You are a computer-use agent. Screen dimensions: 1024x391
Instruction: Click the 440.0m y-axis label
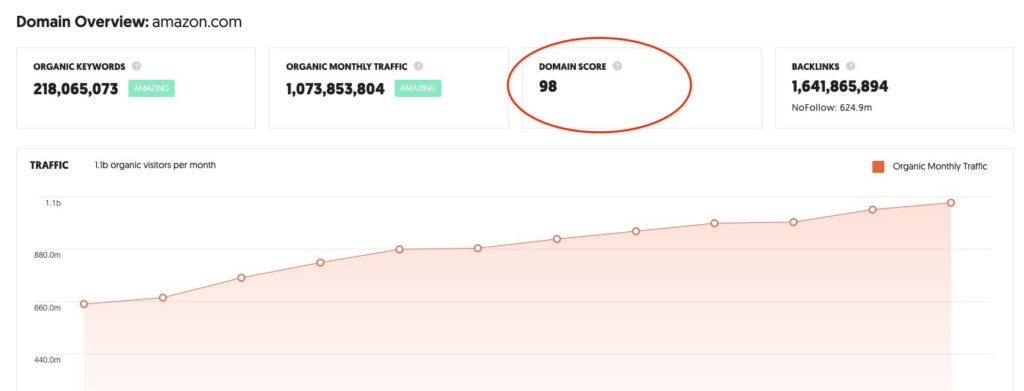click(47, 360)
